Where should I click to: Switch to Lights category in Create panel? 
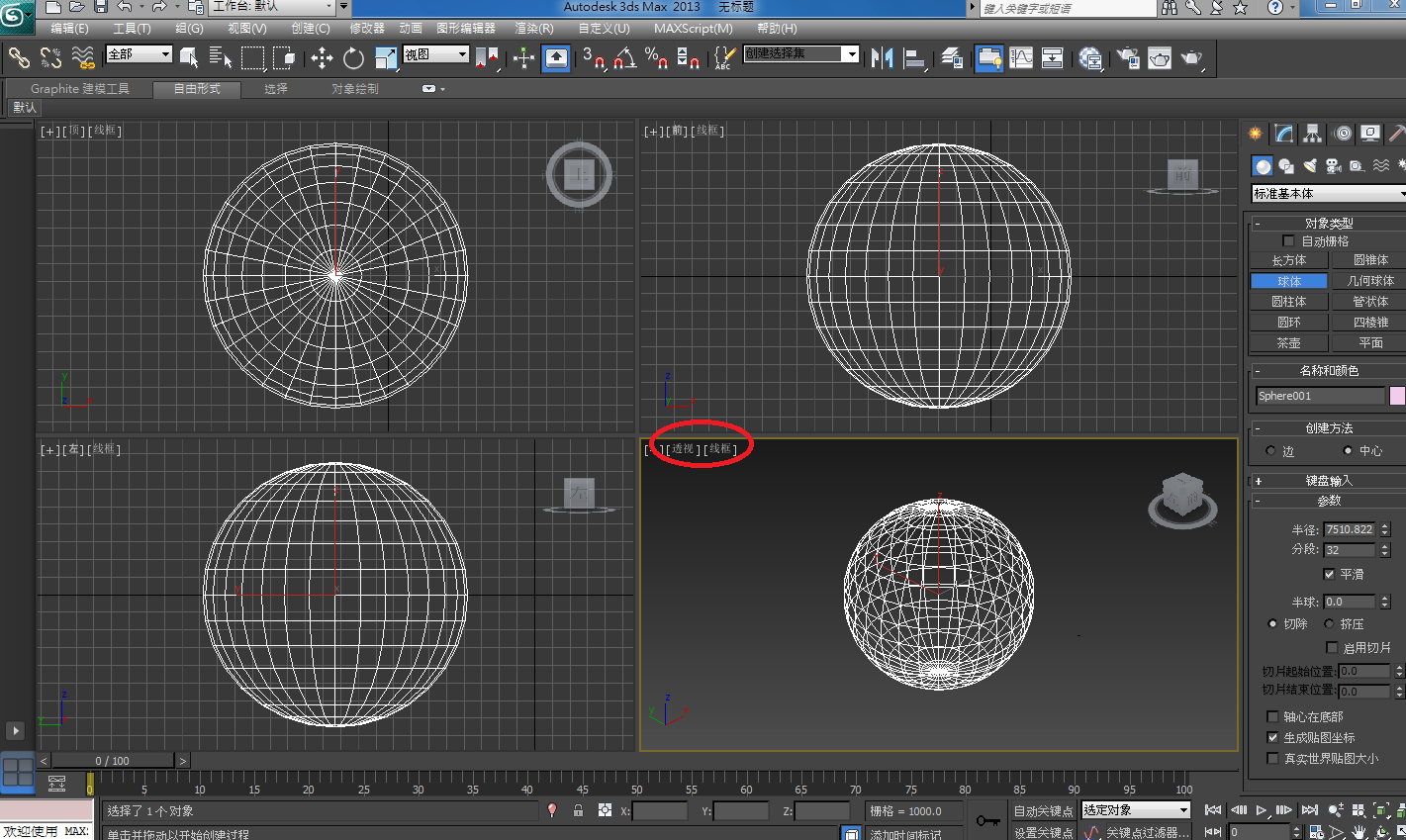[x=1310, y=166]
